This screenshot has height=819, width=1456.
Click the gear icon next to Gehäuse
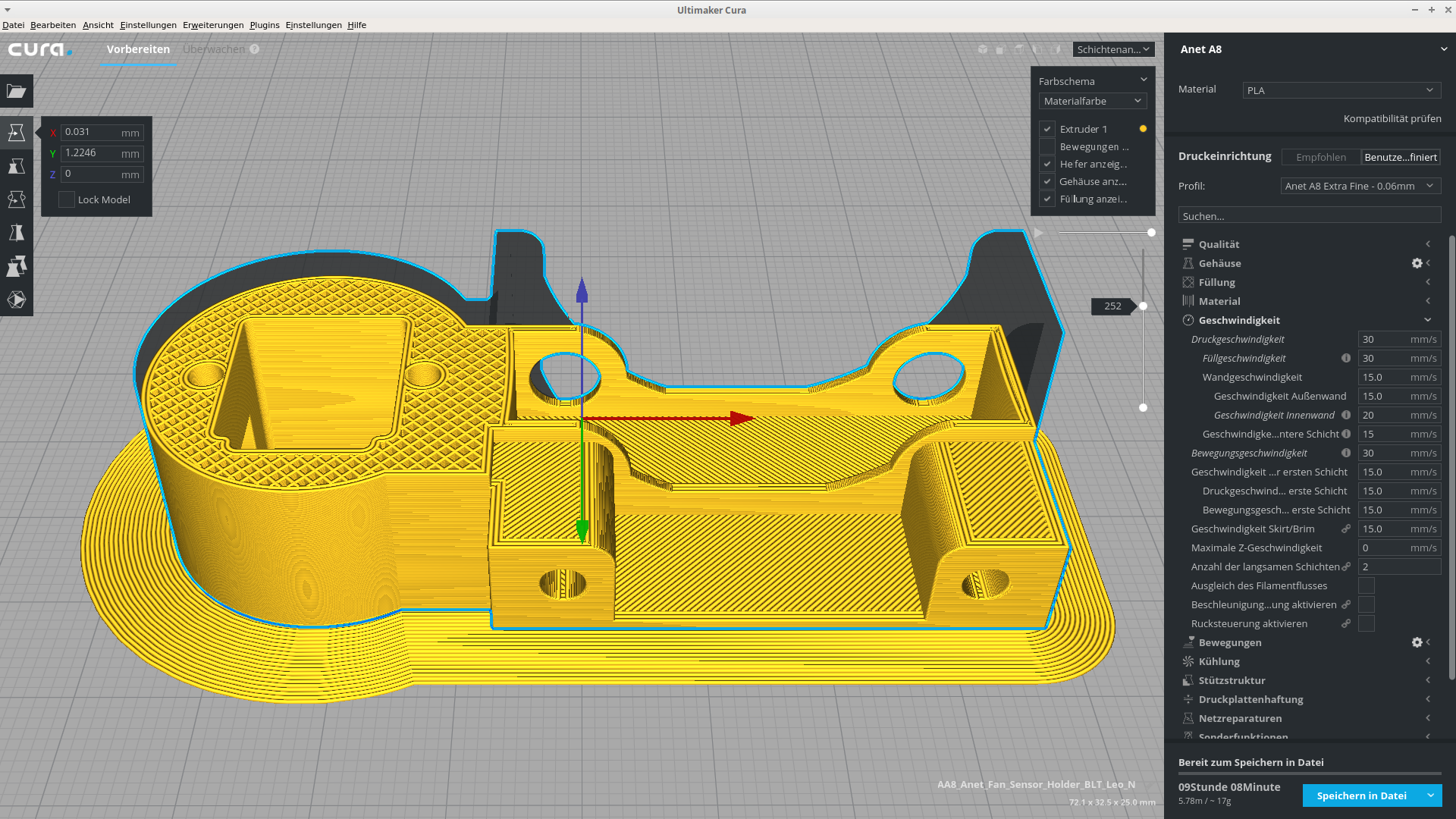click(x=1417, y=263)
